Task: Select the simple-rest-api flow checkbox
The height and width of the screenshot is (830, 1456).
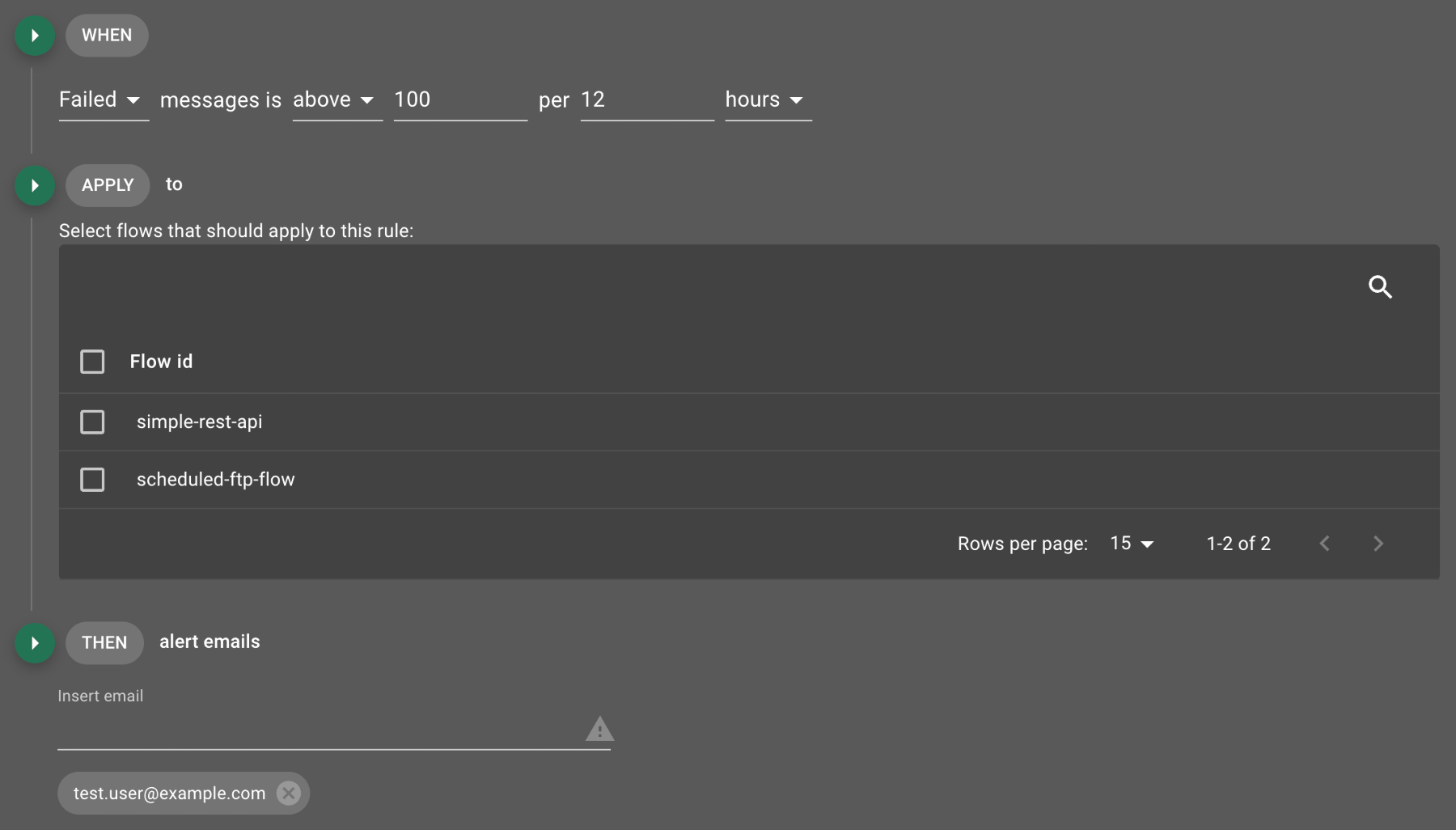Action: pos(92,421)
